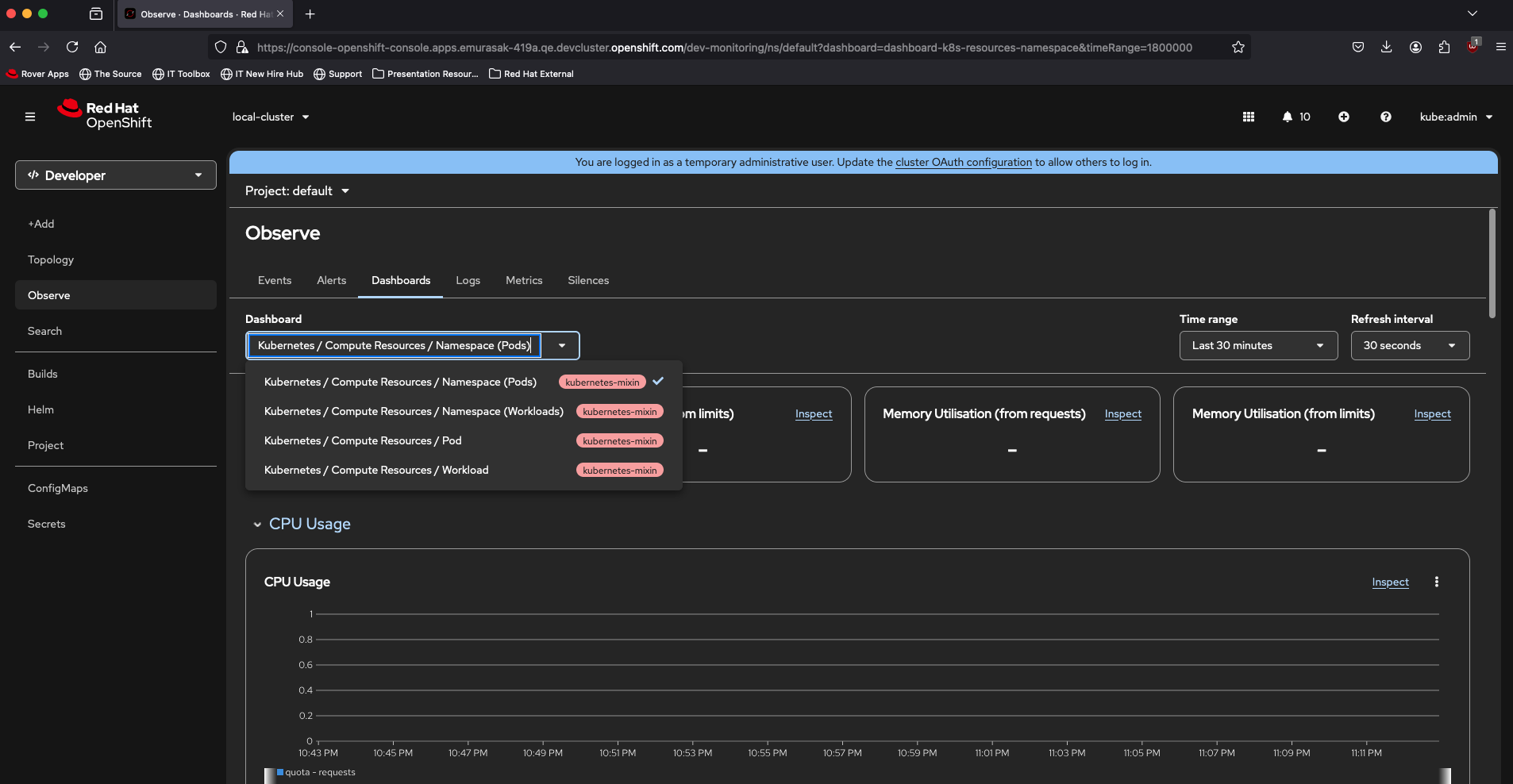The image size is (1513, 784).
Task: Click the plus import icon in header
Action: click(1344, 117)
